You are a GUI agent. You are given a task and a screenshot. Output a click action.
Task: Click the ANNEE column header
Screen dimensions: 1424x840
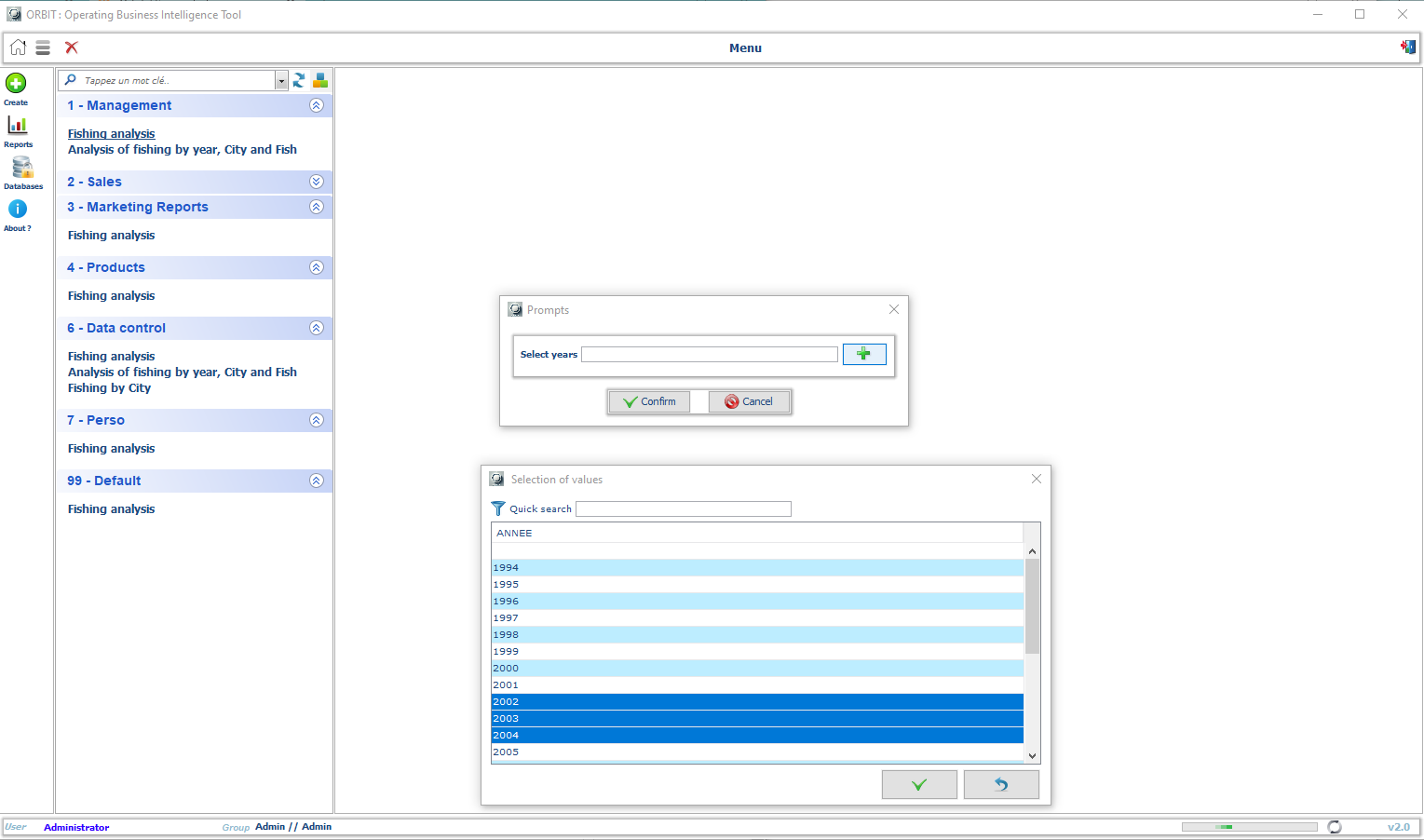(757, 533)
